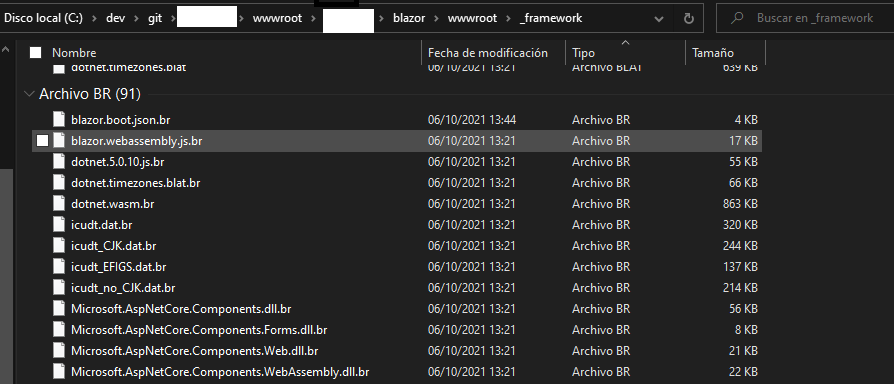Screen dimensions: 894x384
Task: Select the file icudt_CJK.dat.br
Action: tap(113, 246)
